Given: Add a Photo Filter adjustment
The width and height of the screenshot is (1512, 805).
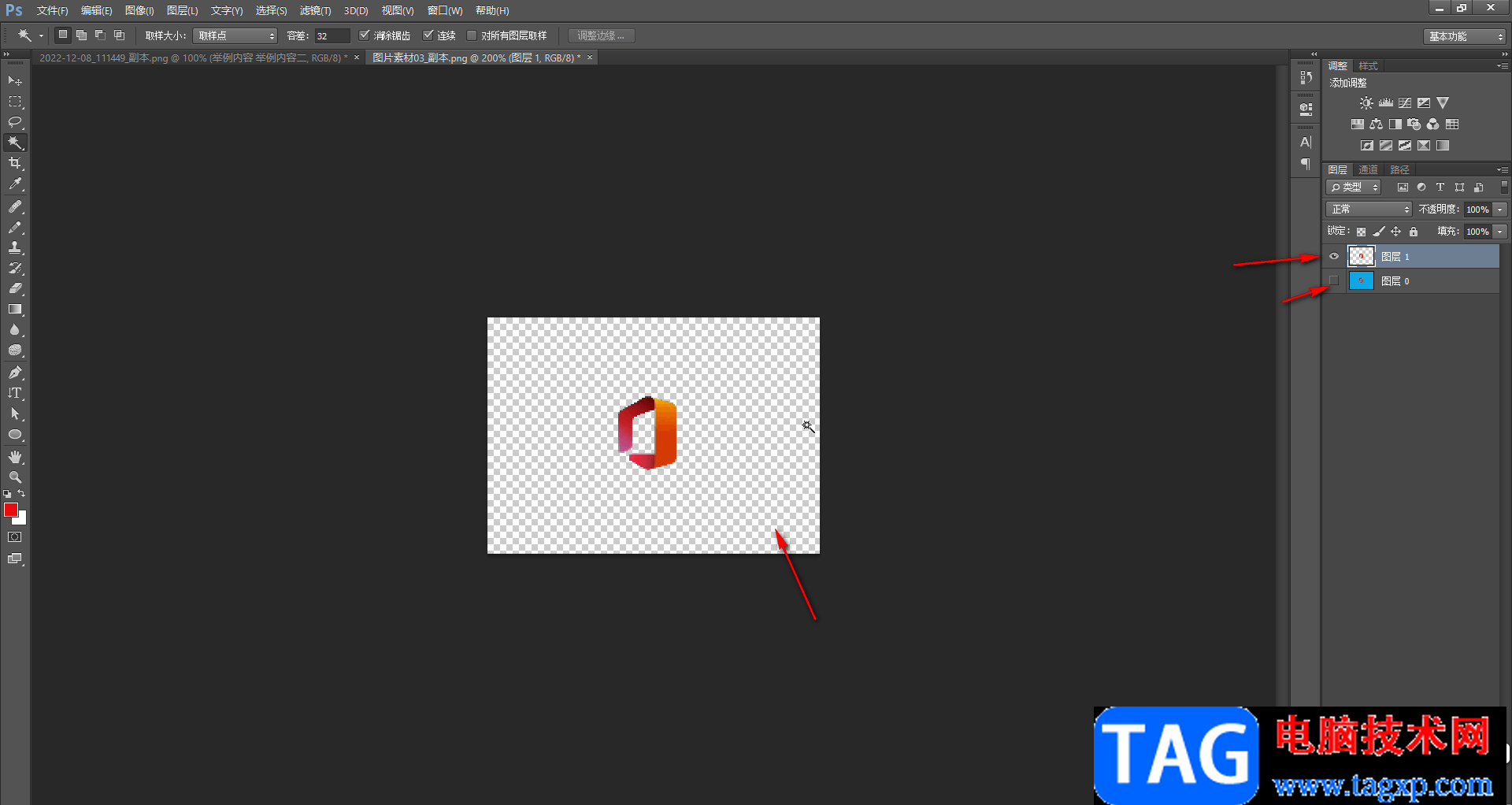Looking at the screenshot, I should pyautogui.click(x=1414, y=124).
